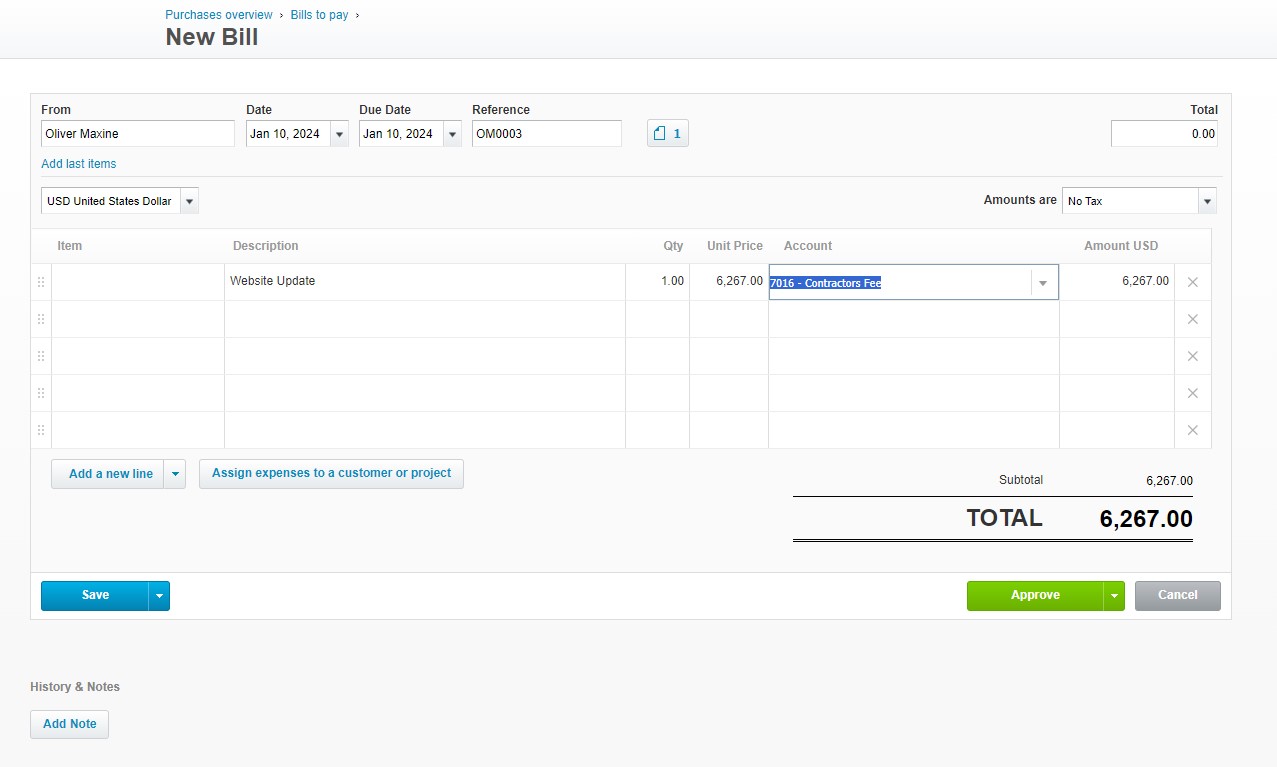Expand the Save button options arrow

[159, 595]
